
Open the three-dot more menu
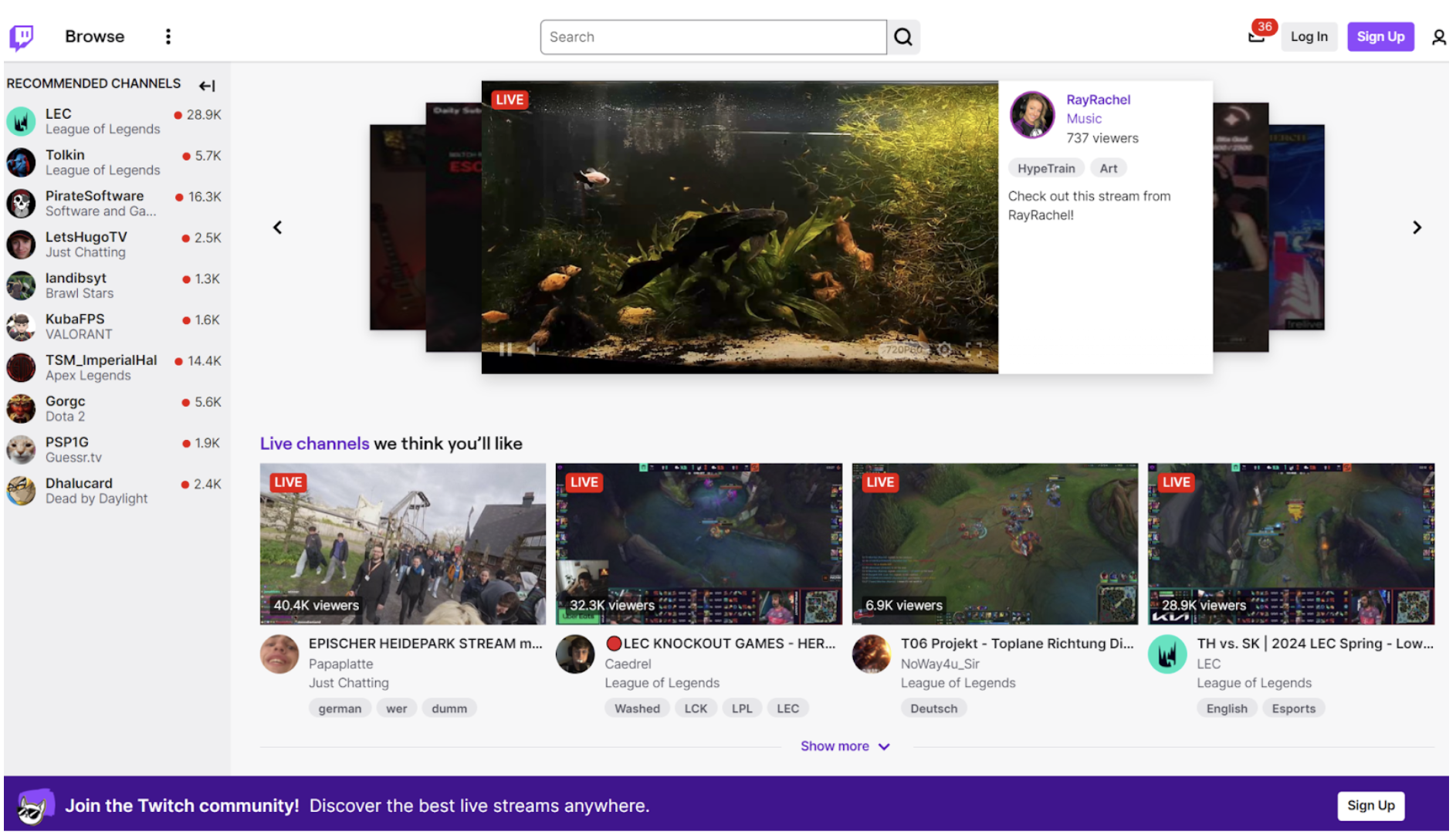coord(168,36)
